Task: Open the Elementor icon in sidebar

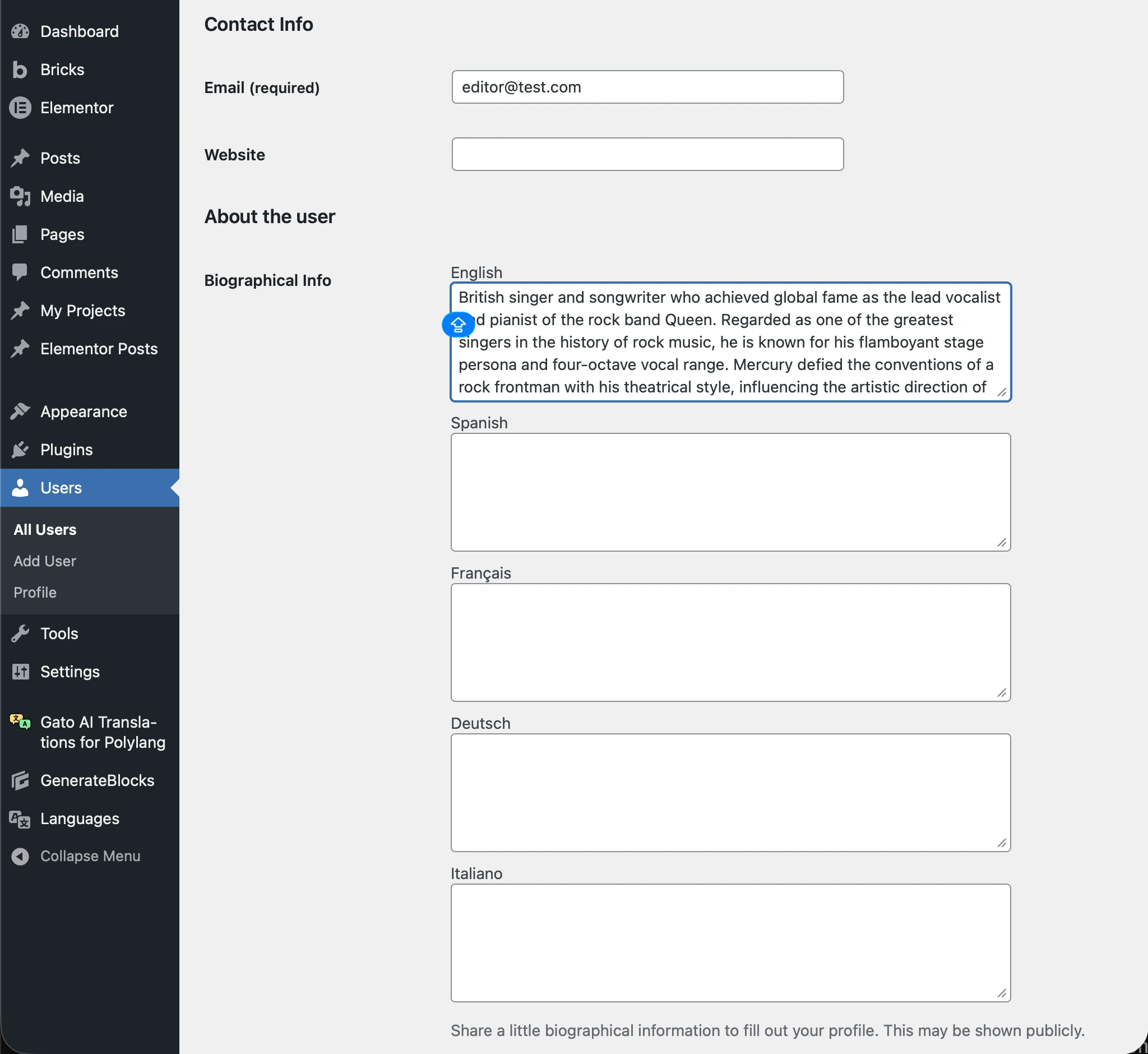Action: click(20, 107)
